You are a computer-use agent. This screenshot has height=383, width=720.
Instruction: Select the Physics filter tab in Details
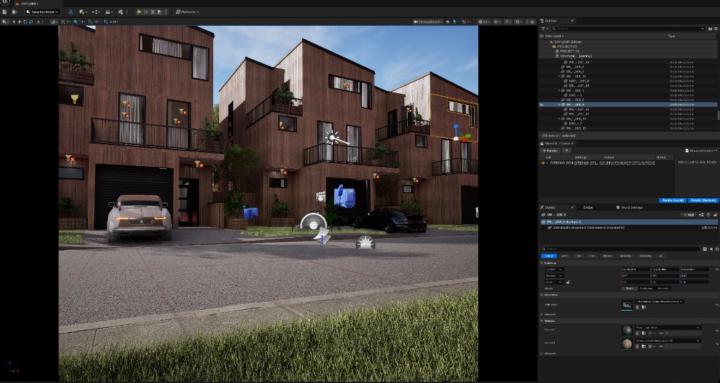[608, 256]
